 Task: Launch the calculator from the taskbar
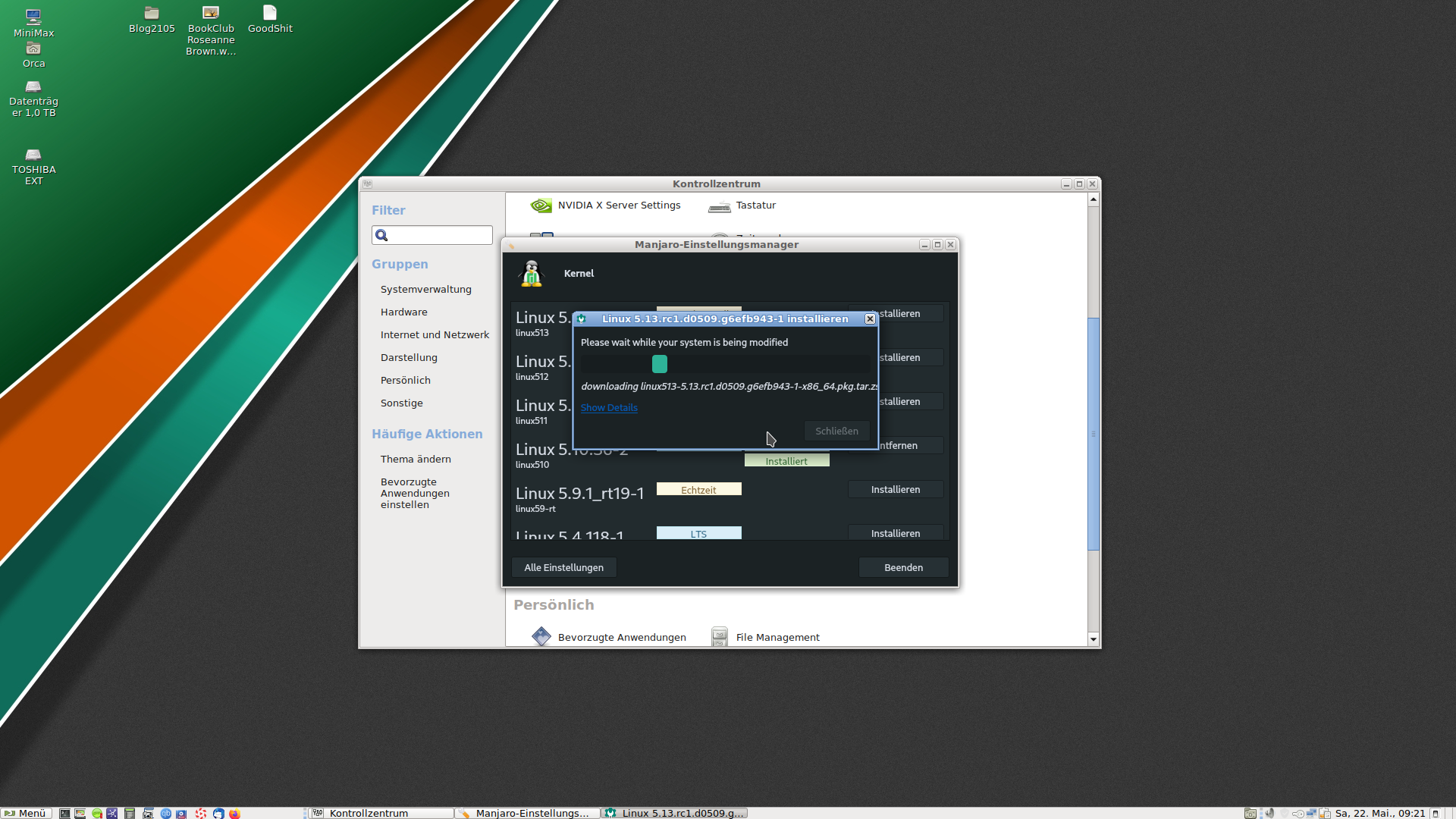130,813
